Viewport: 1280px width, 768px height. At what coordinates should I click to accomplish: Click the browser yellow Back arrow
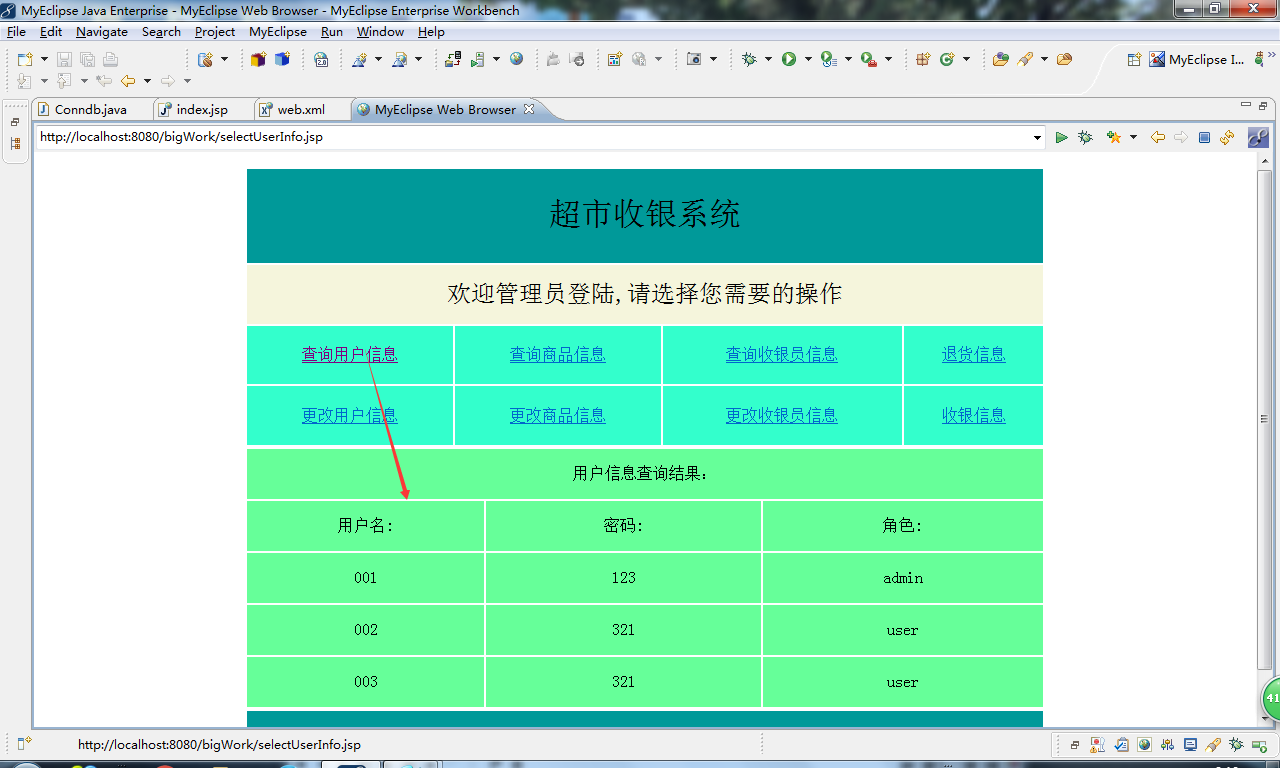point(1158,137)
